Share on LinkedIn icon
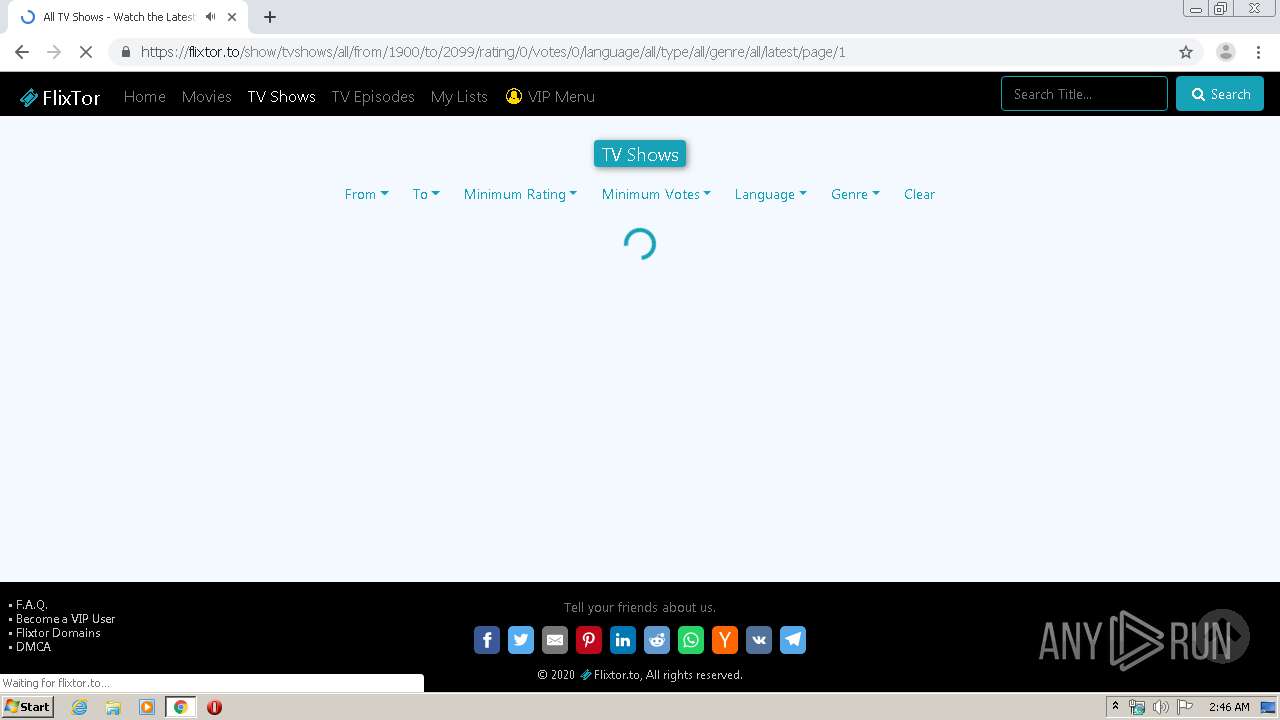1280x720 pixels. [x=623, y=640]
